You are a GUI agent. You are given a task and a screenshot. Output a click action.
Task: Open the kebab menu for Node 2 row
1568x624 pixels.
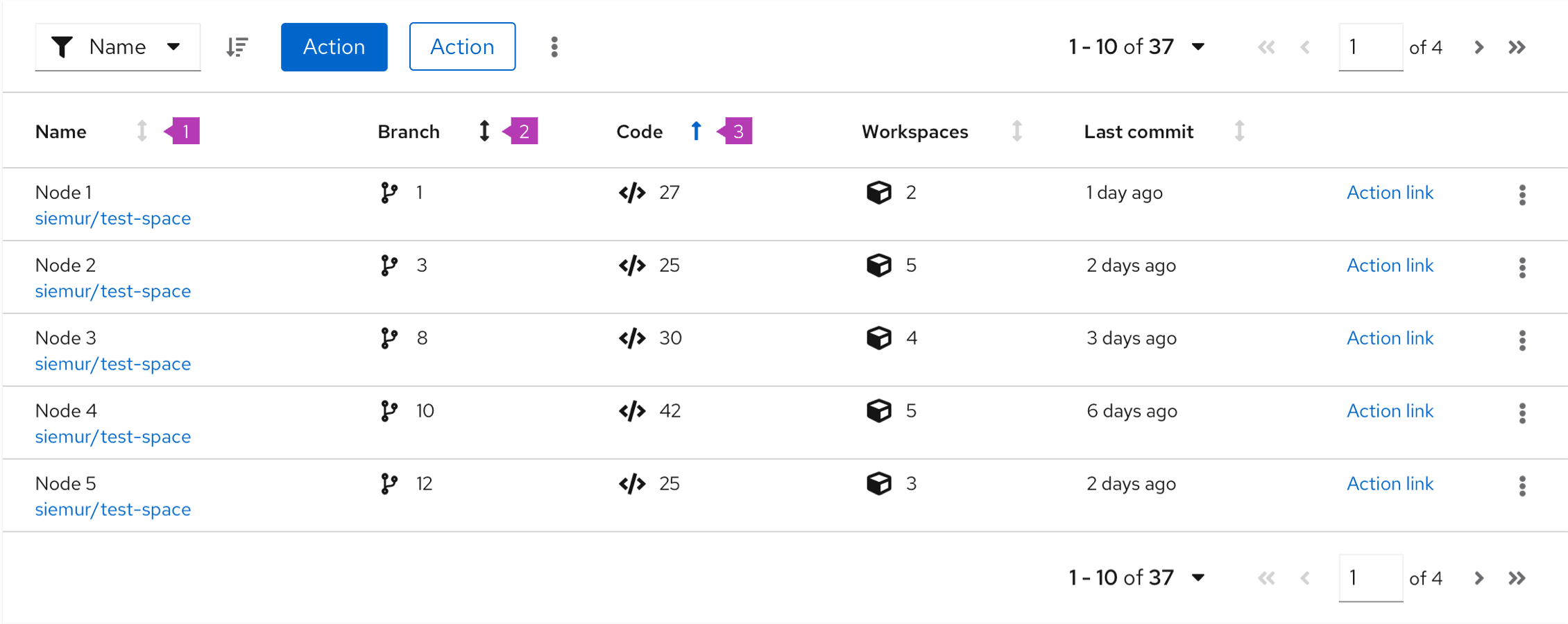point(1522,268)
